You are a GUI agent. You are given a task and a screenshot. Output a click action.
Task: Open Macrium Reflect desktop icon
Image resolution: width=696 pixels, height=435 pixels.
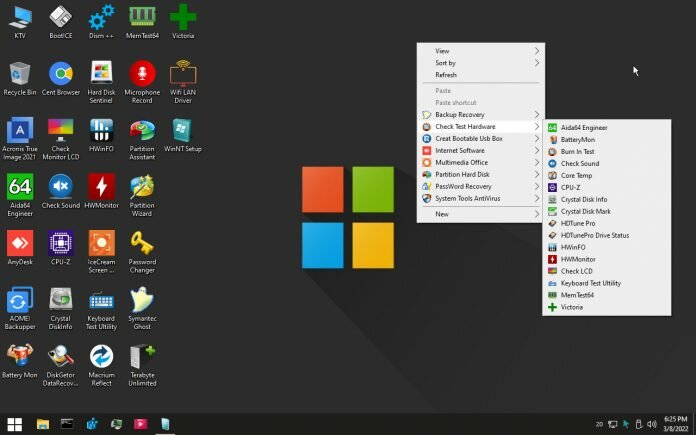click(101, 365)
